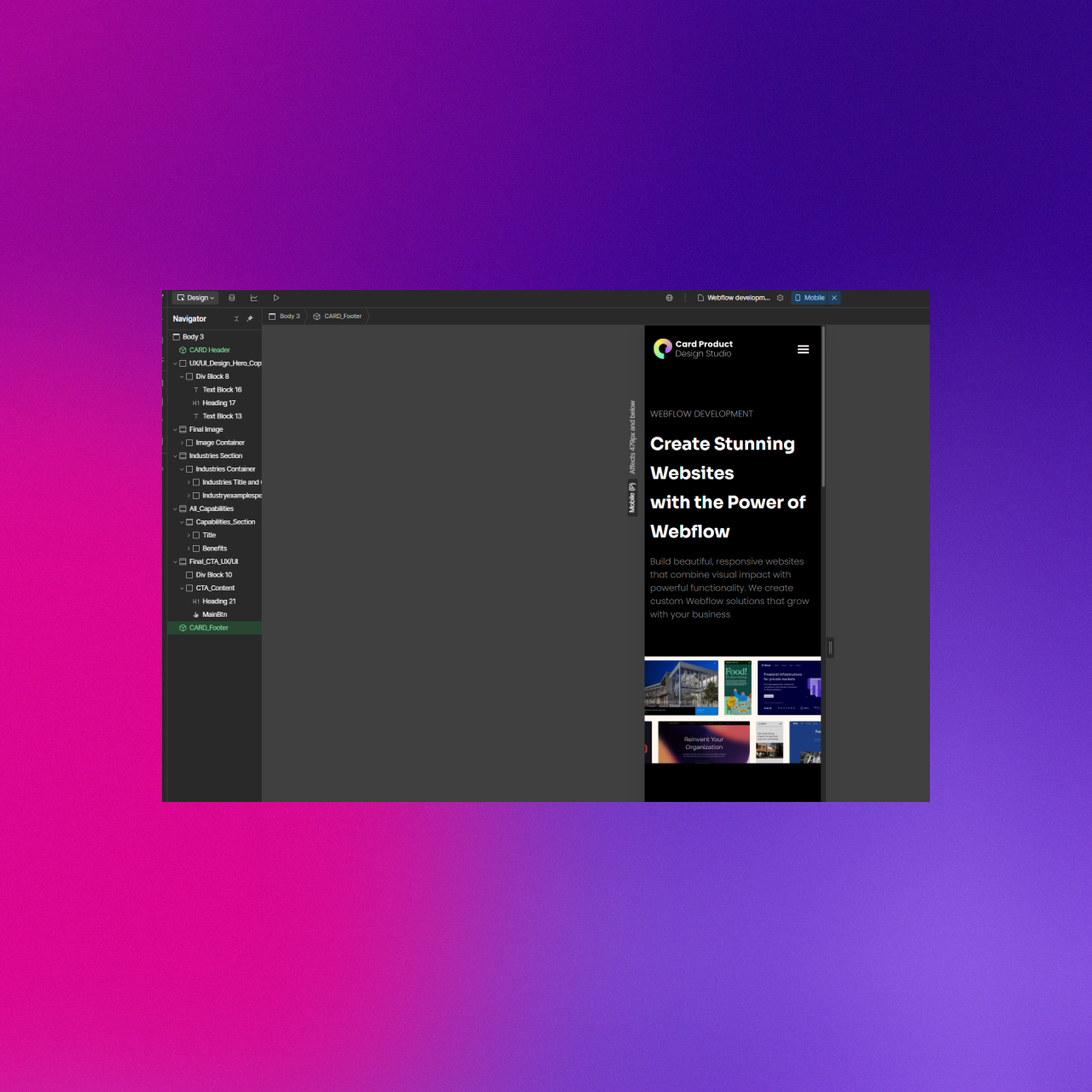Image resolution: width=1092 pixels, height=1092 pixels.
Task: Select Body 3 in the breadcrumb bar
Action: (x=285, y=317)
